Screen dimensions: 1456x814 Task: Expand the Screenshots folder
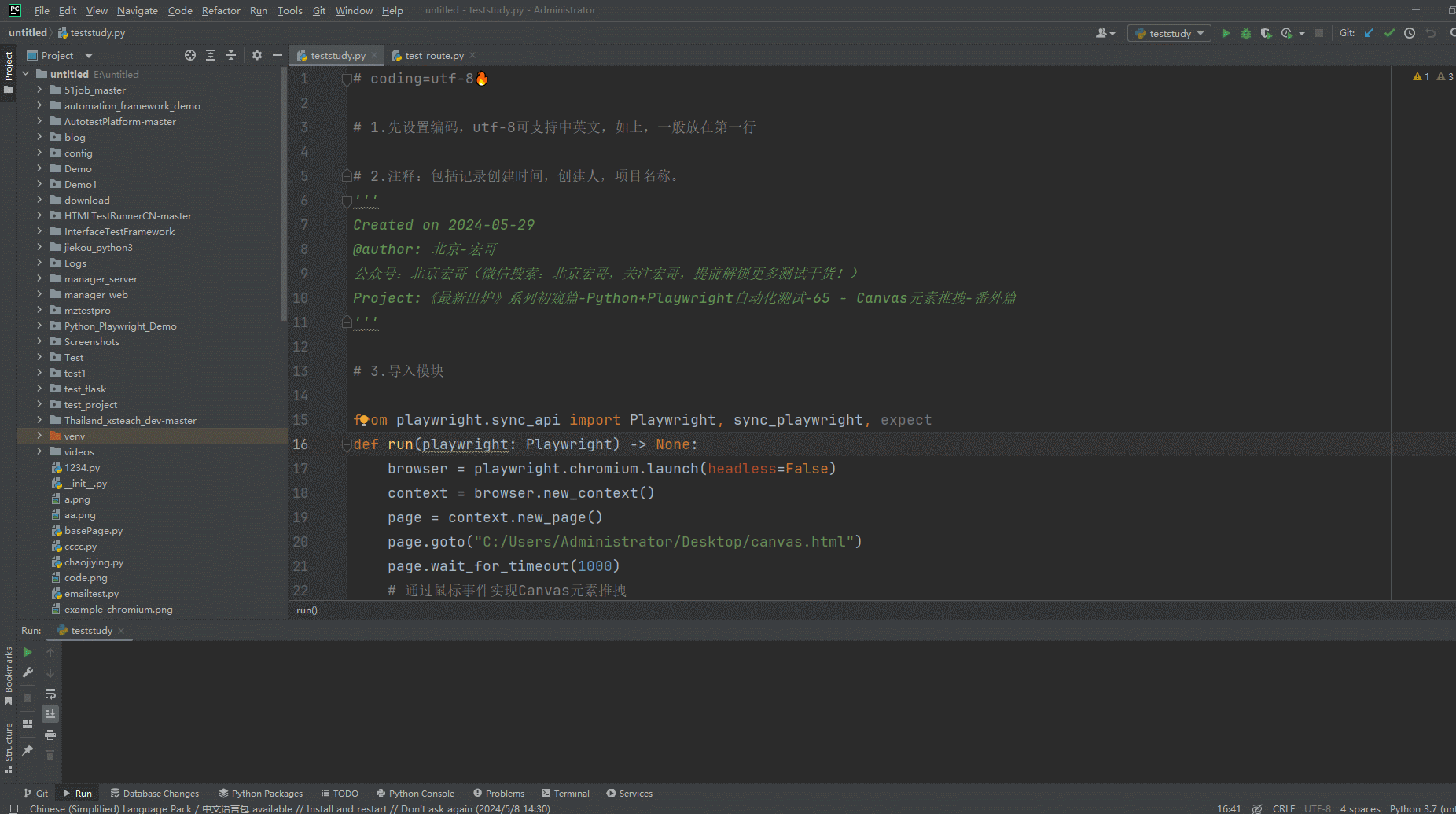(39, 341)
